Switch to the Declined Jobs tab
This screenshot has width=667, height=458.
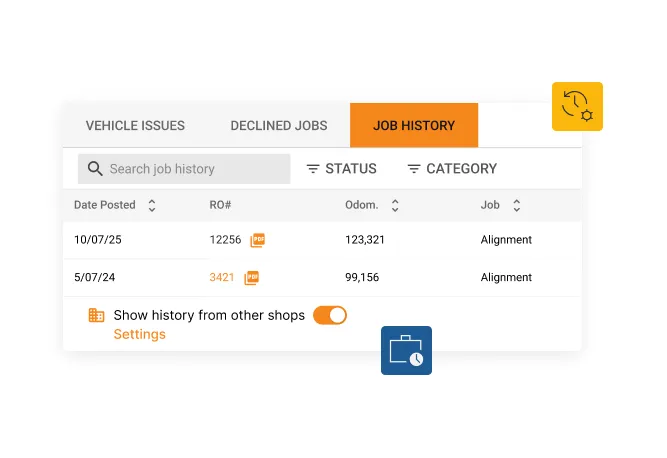coord(279,125)
